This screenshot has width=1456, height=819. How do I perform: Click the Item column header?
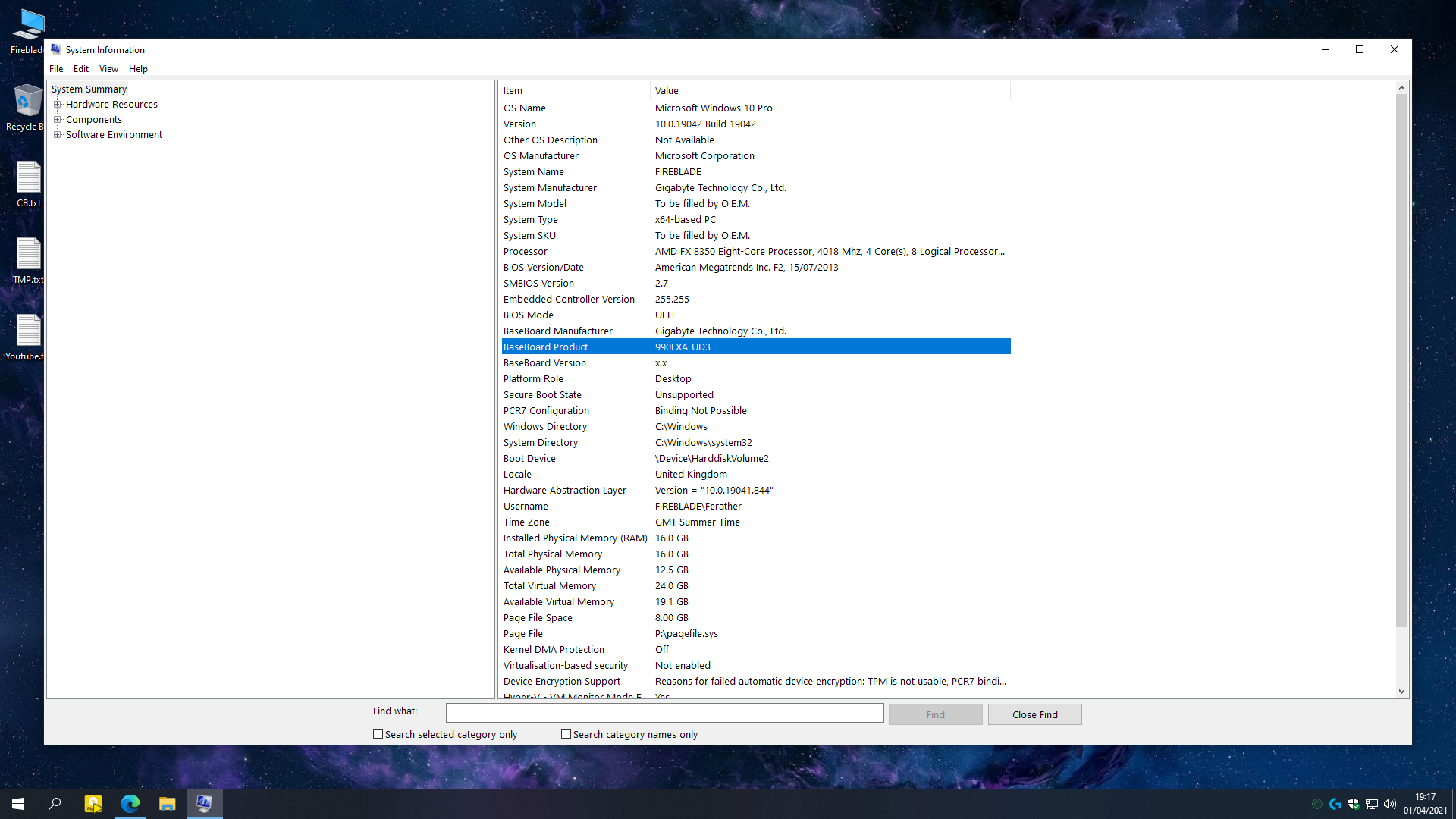point(575,90)
